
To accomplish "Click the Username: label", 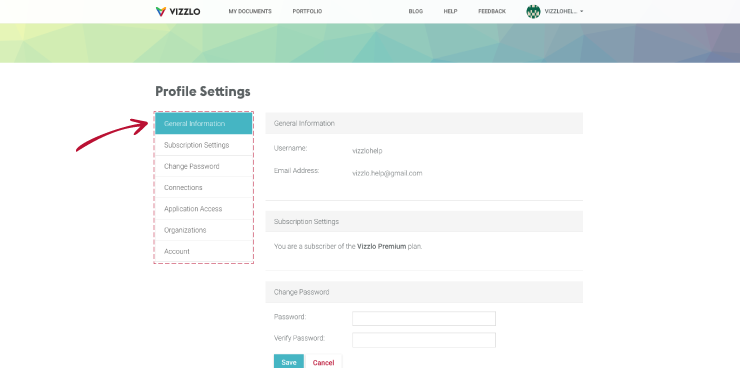I will click(x=290, y=148).
